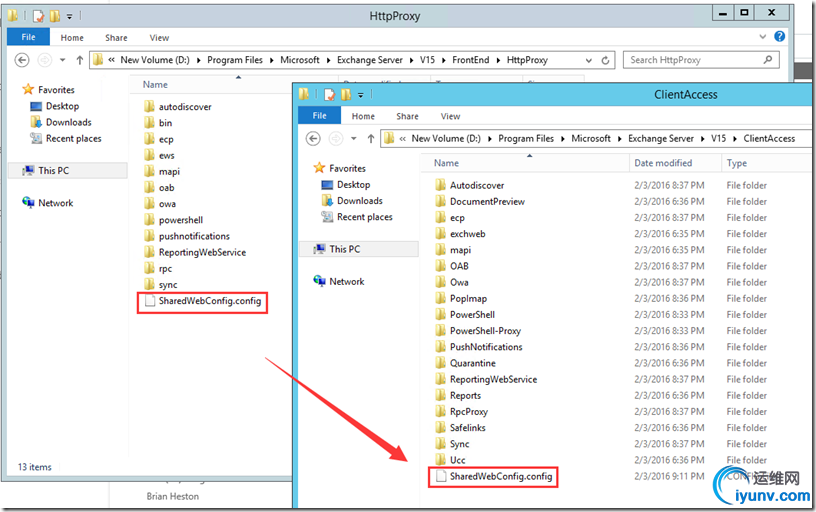Click the Up arrow in HttpProxy window

(x=80, y=60)
